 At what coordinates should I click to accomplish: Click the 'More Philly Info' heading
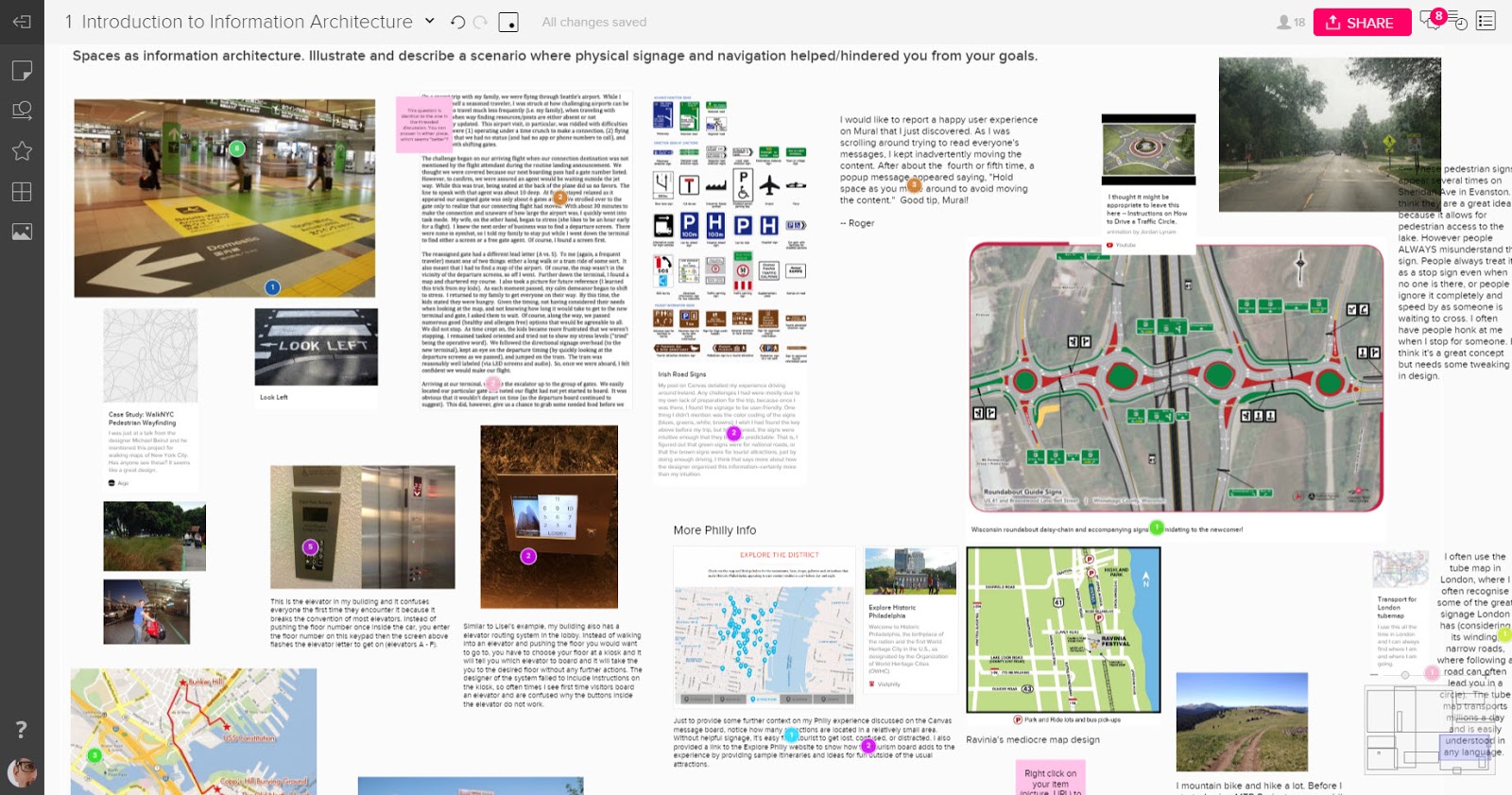tap(714, 530)
